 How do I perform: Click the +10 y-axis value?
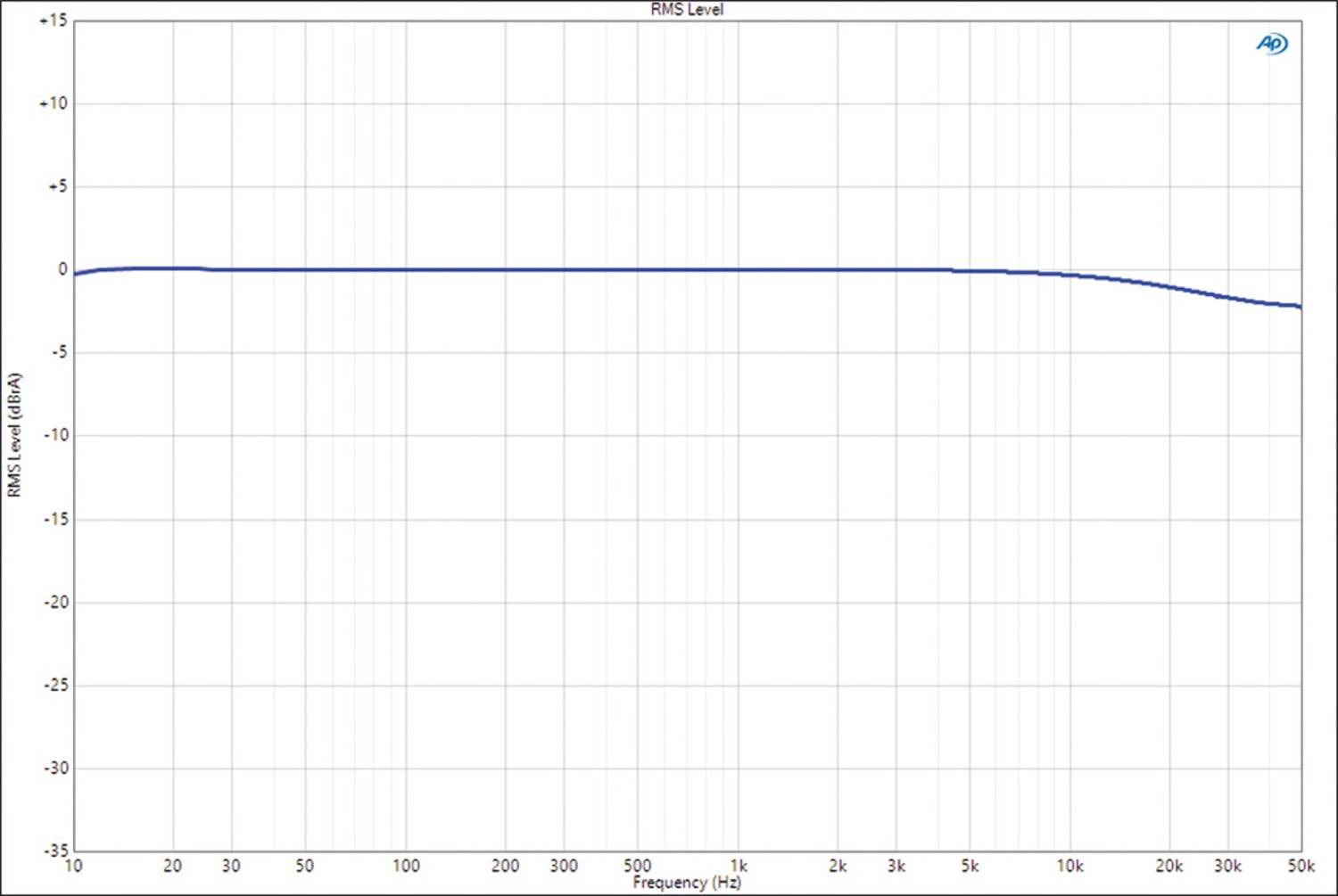point(54,103)
